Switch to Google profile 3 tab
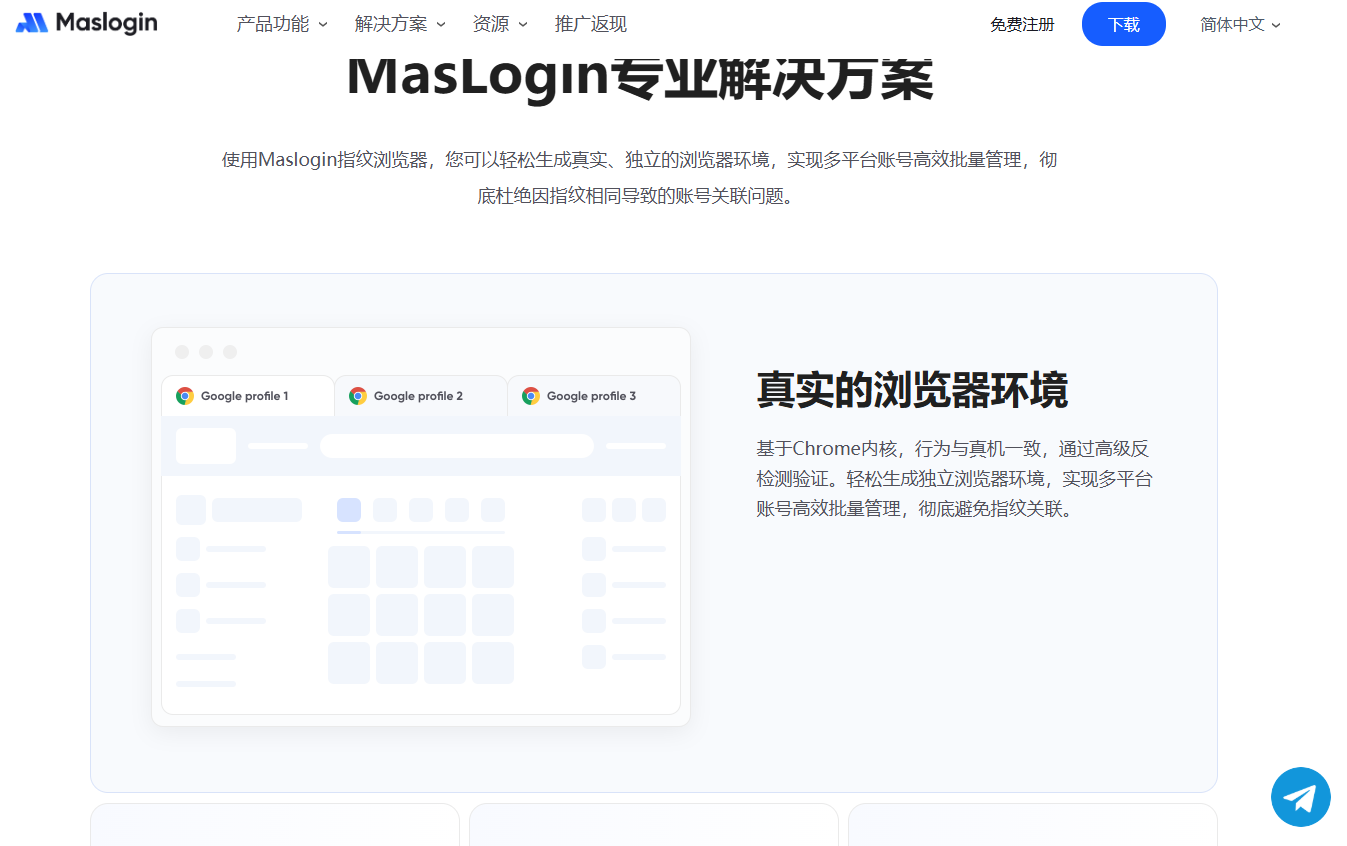The image size is (1347, 846). [591, 396]
